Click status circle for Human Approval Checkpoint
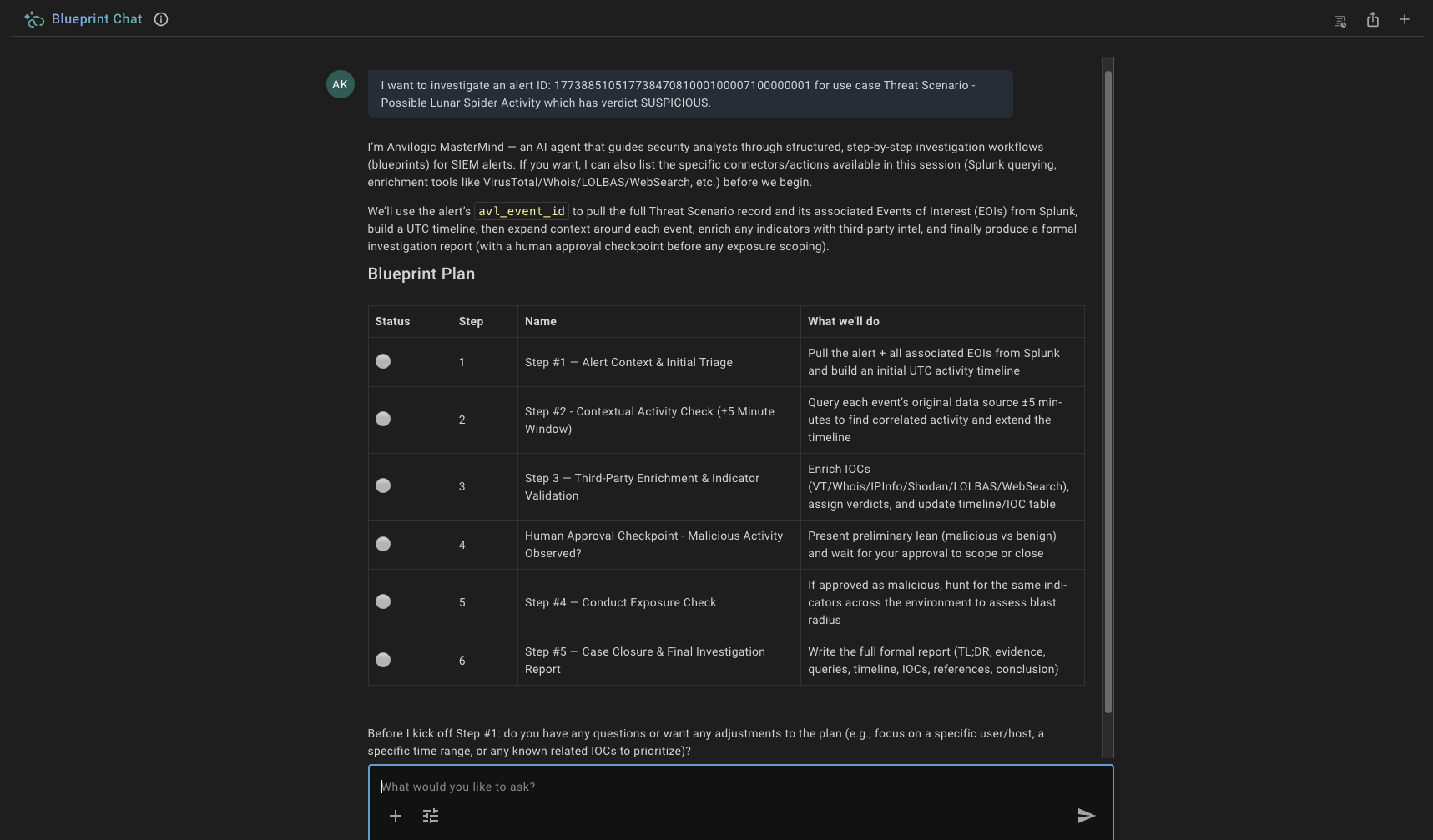 [383, 544]
